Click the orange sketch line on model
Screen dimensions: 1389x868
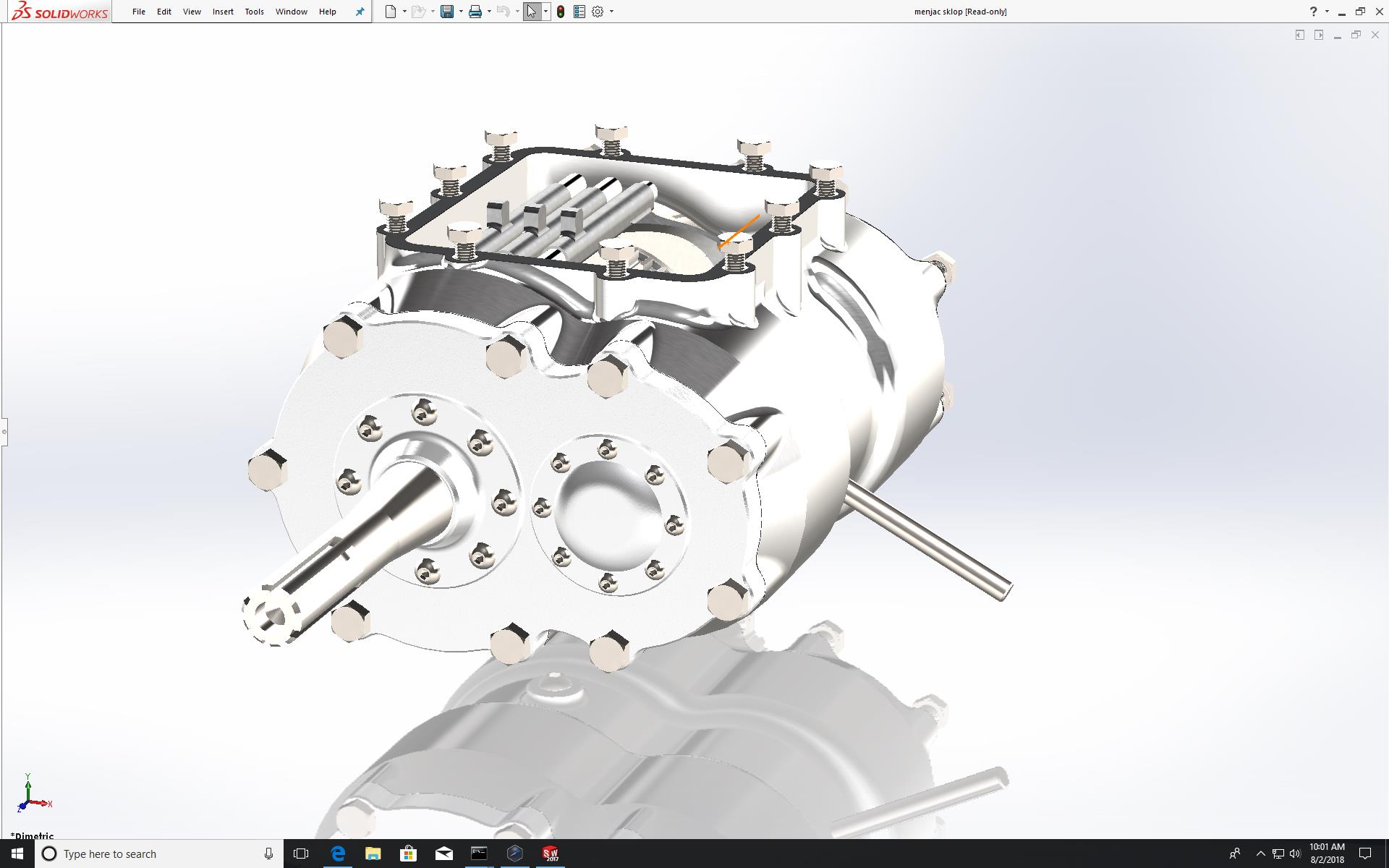coord(739,231)
